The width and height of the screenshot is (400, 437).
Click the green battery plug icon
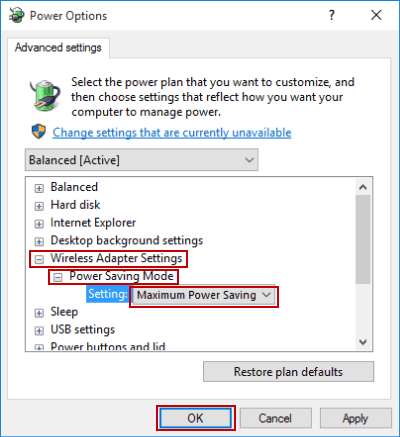[45, 95]
